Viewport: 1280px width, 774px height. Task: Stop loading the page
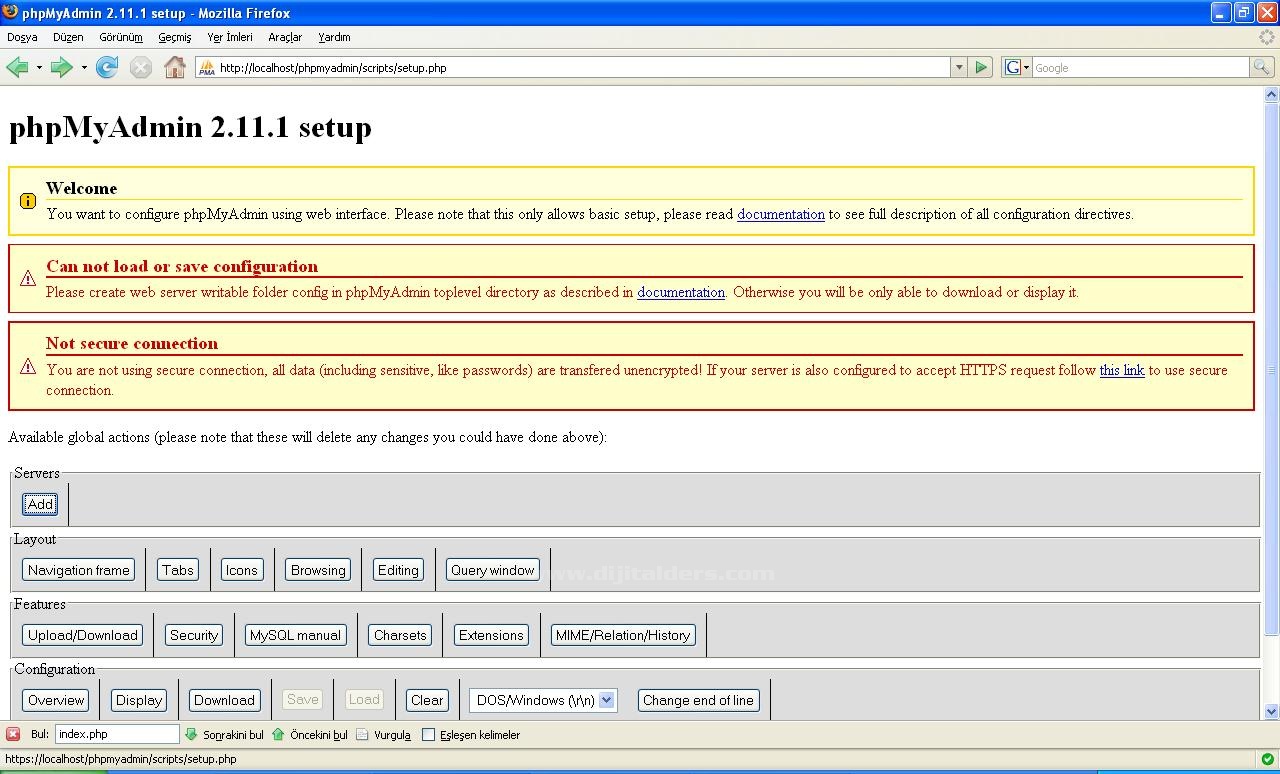[x=140, y=67]
